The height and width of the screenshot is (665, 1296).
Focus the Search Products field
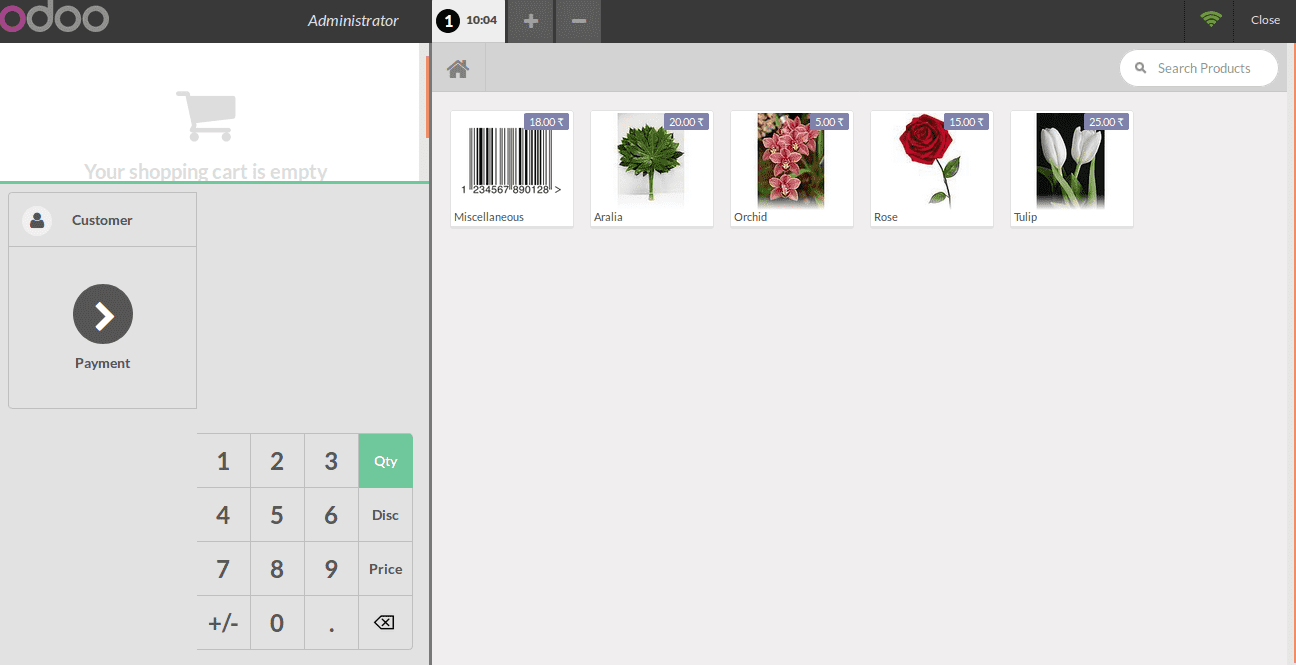(x=1199, y=68)
